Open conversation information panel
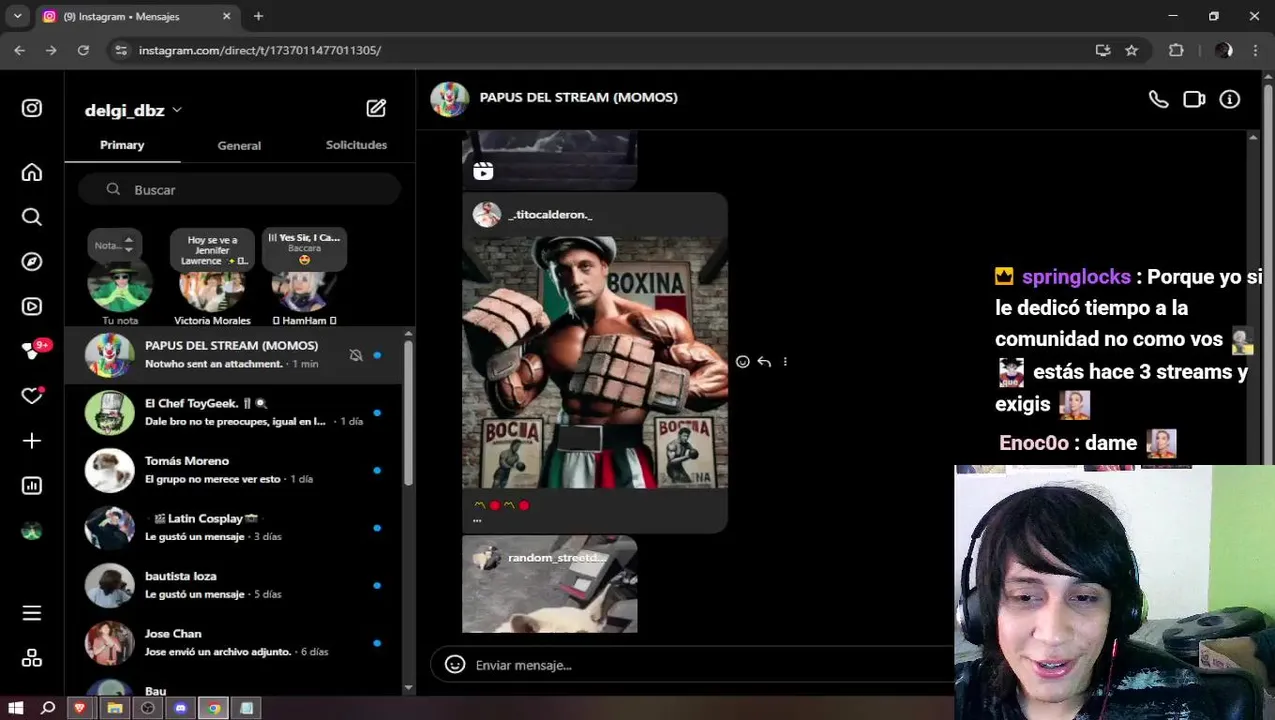 [x=1230, y=99]
